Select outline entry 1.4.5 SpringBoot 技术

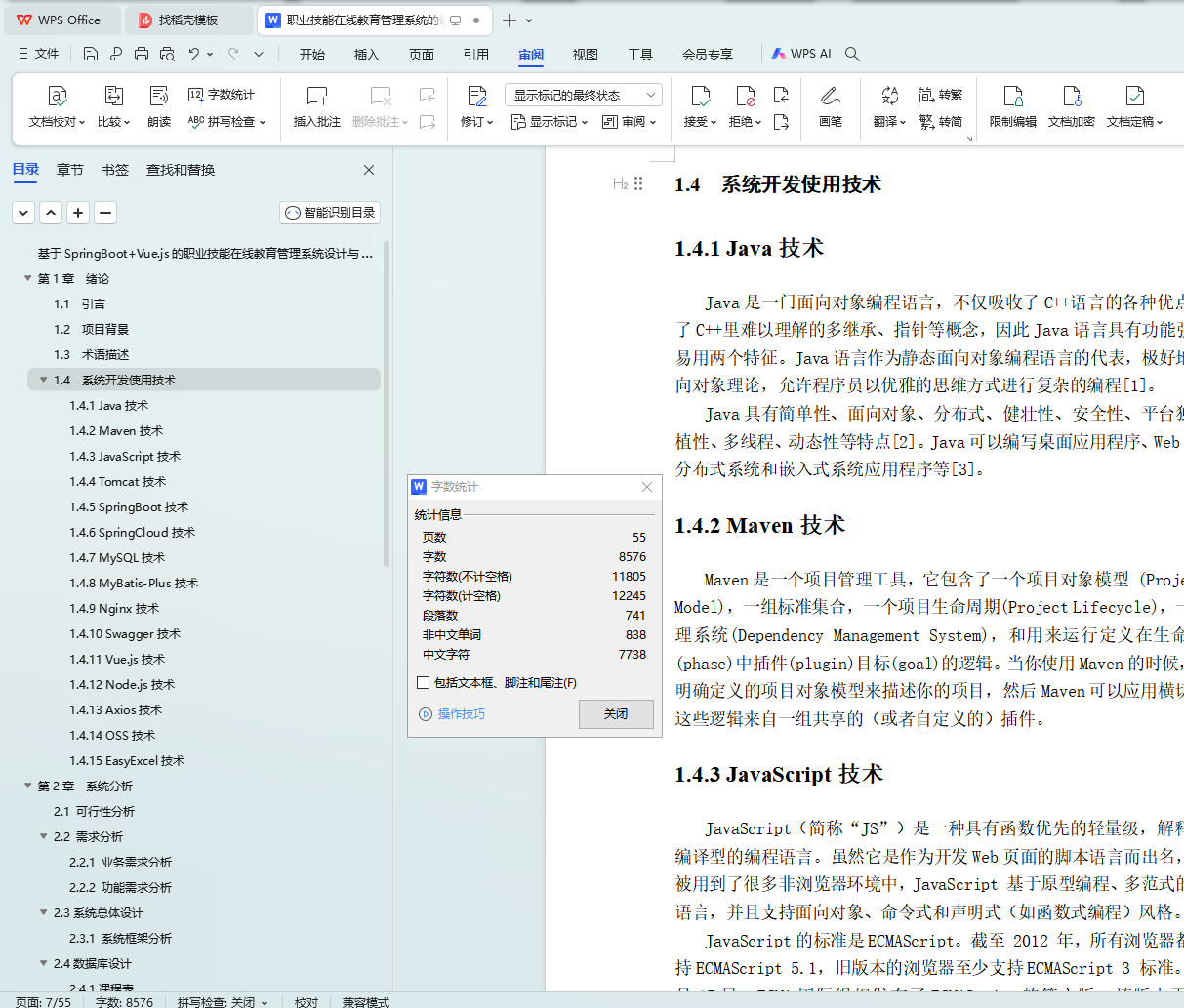tap(129, 507)
